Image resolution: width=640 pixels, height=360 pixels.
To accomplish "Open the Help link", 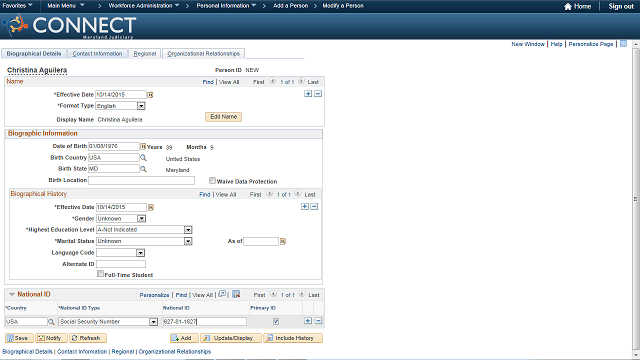I will coord(556,44).
